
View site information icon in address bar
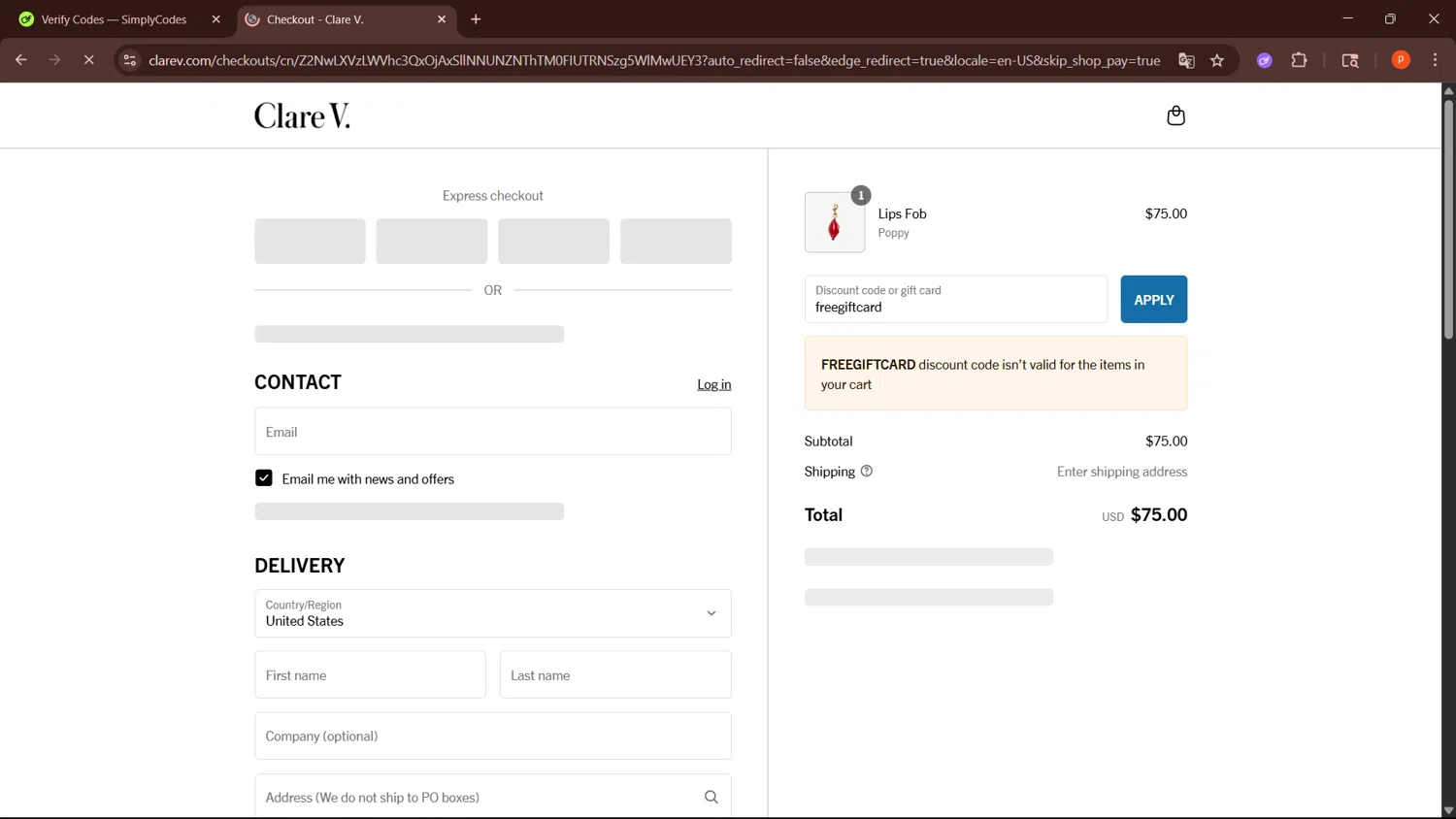[129, 60]
